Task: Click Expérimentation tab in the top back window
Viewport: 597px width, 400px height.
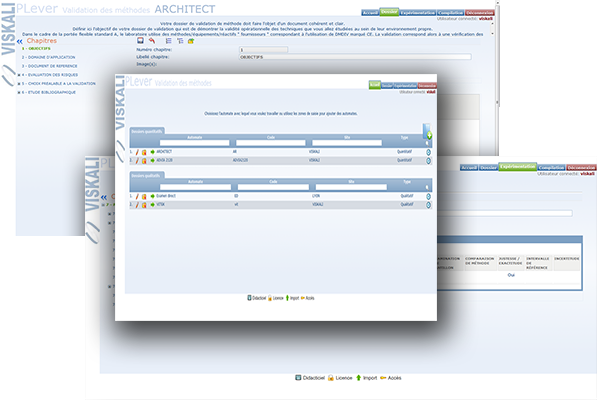Action: 418,13
